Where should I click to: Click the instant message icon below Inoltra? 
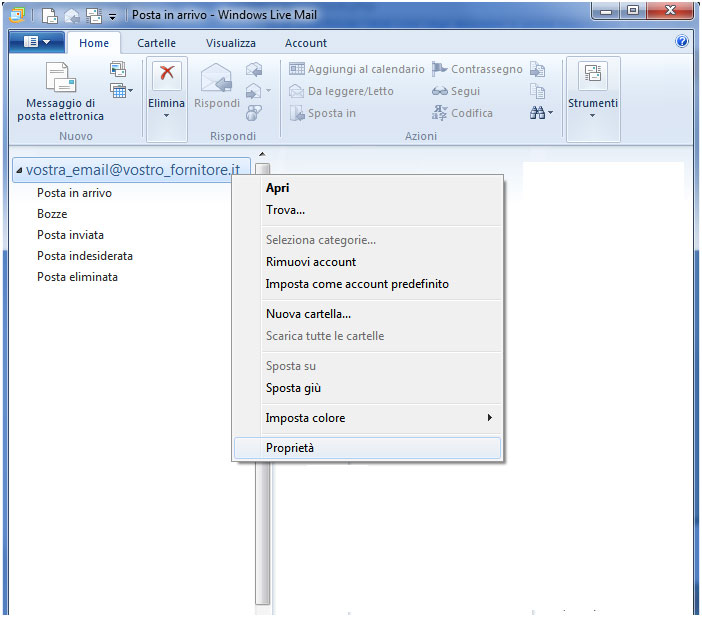coord(253,113)
